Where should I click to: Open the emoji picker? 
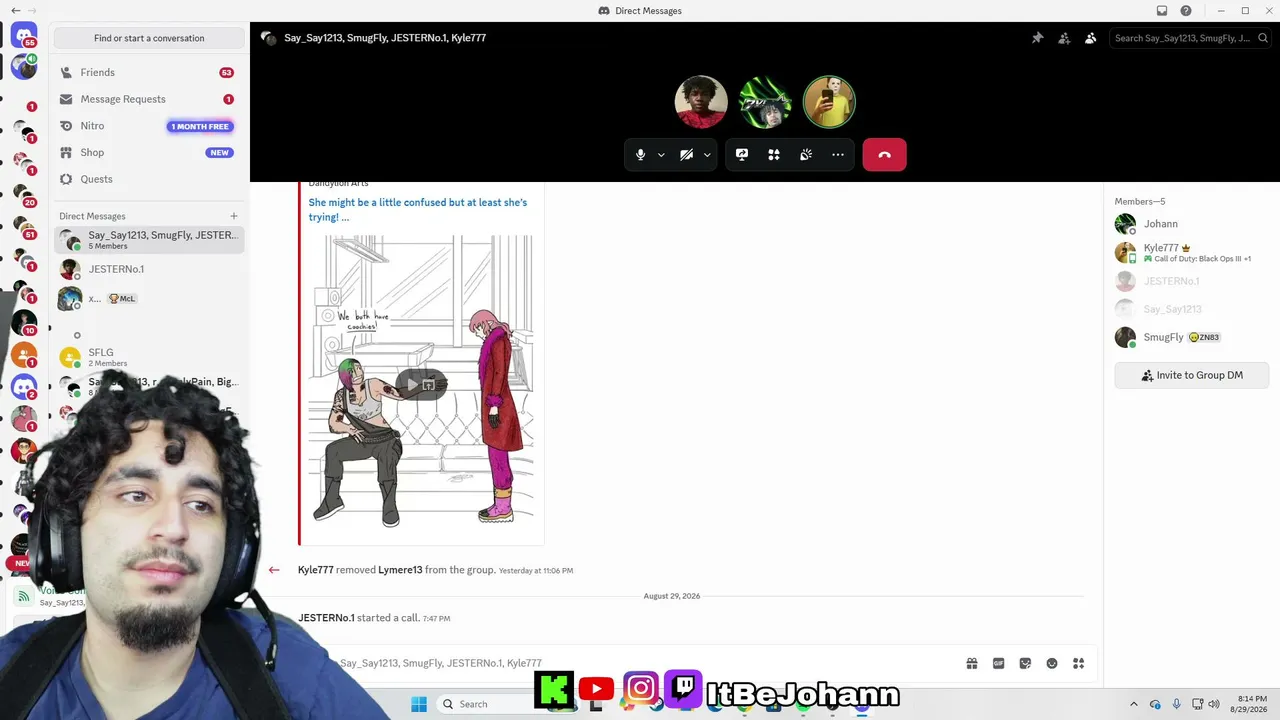[1052, 663]
